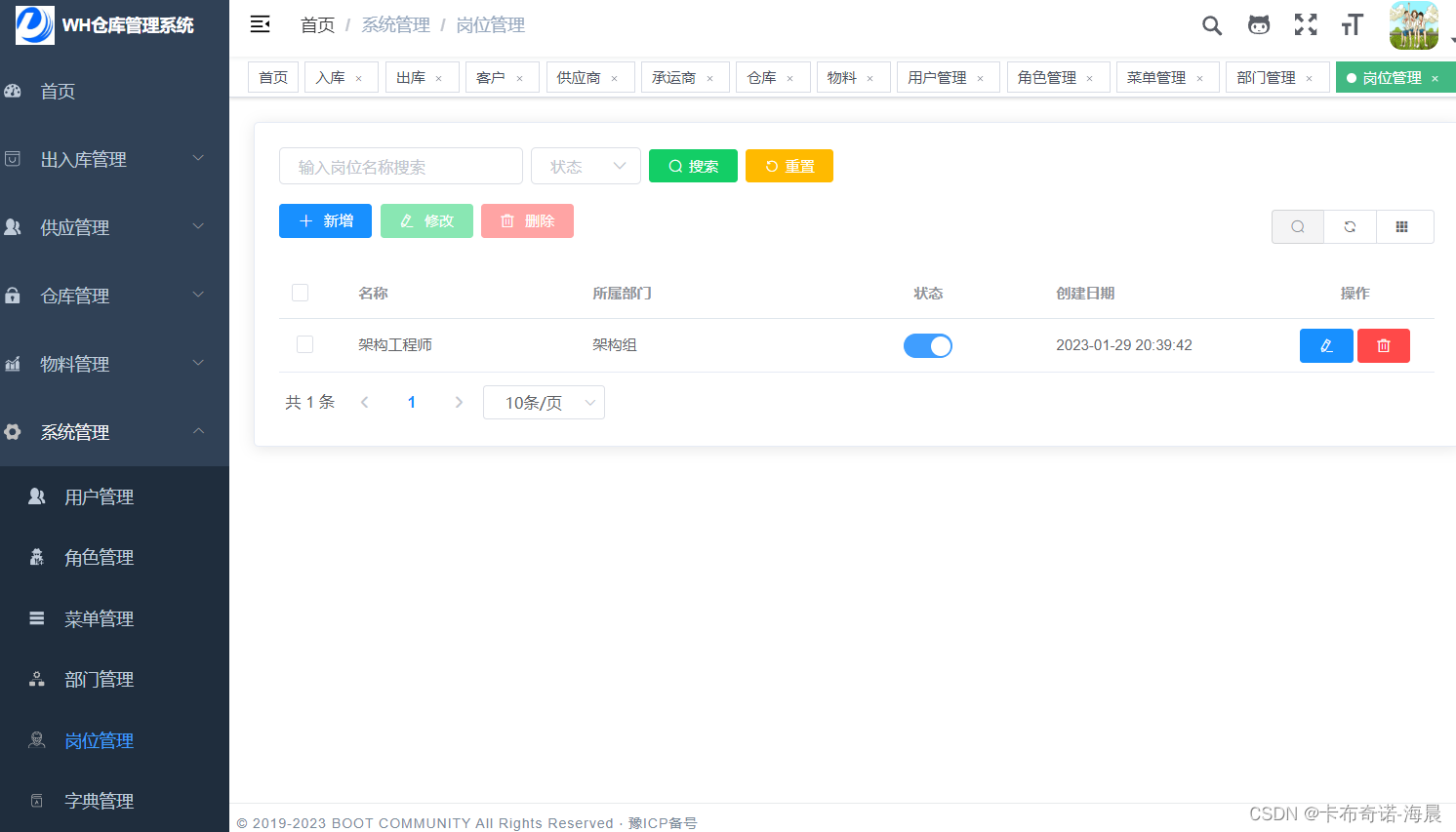Open the 状态 status dropdown

click(586, 166)
